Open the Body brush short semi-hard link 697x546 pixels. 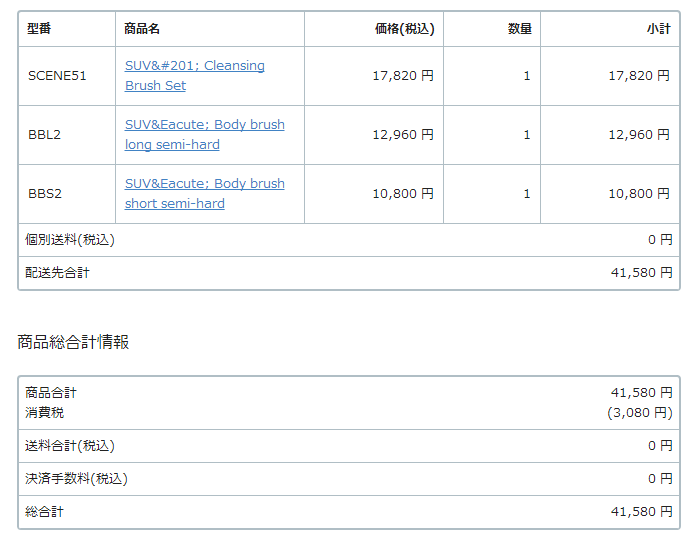point(204,184)
